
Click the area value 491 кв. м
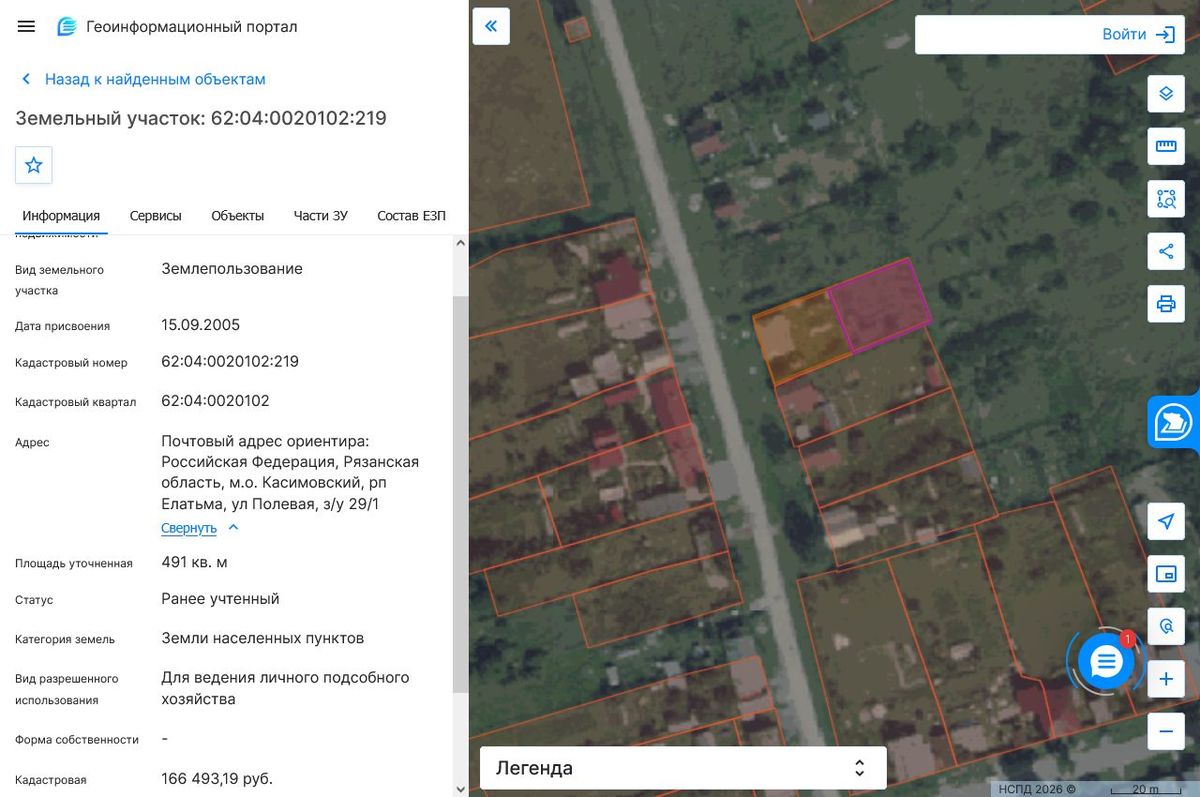194,562
